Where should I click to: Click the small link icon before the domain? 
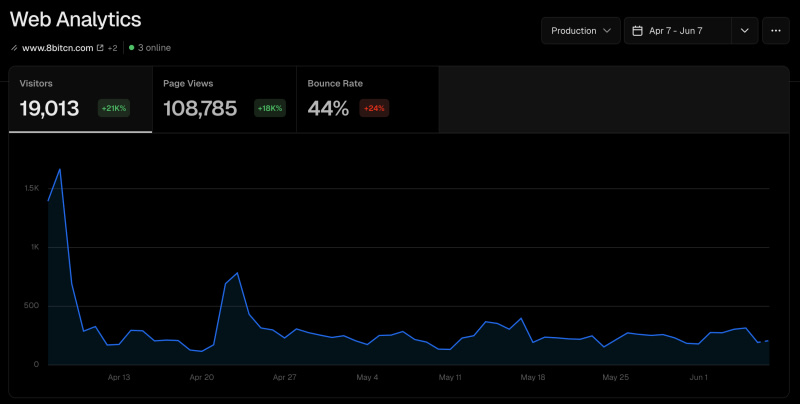coord(14,47)
